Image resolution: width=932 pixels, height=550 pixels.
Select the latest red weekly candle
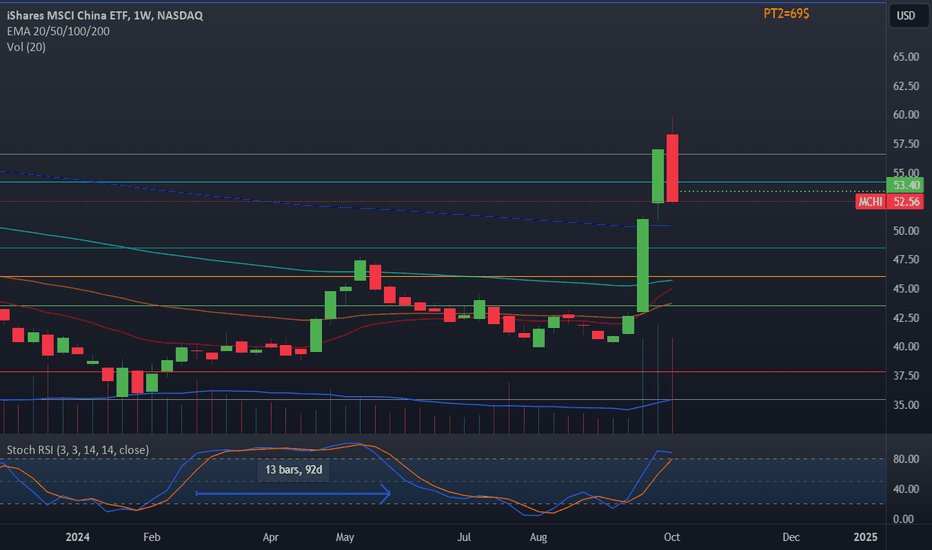[x=672, y=168]
